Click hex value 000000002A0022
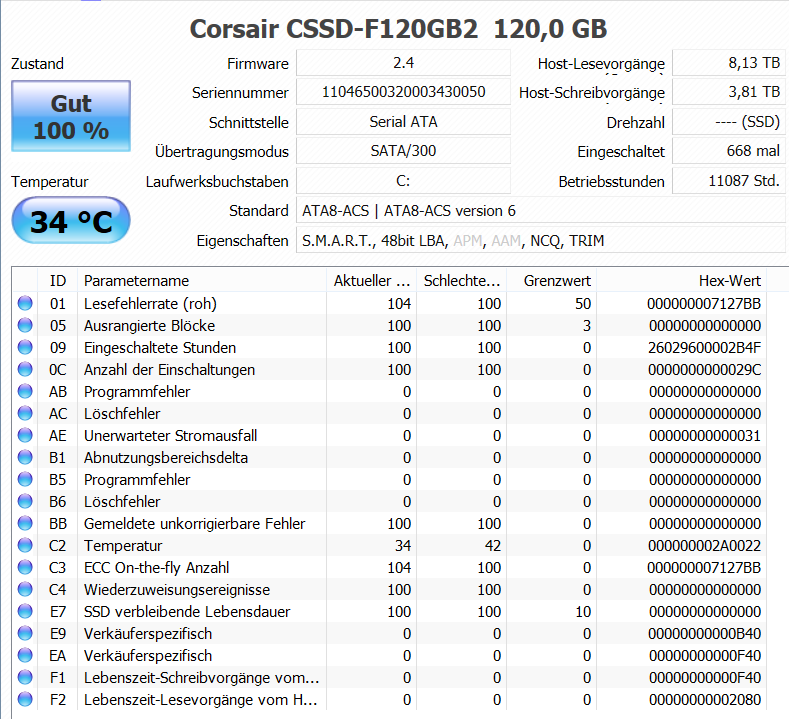This screenshot has width=789, height=719. point(704,545)
